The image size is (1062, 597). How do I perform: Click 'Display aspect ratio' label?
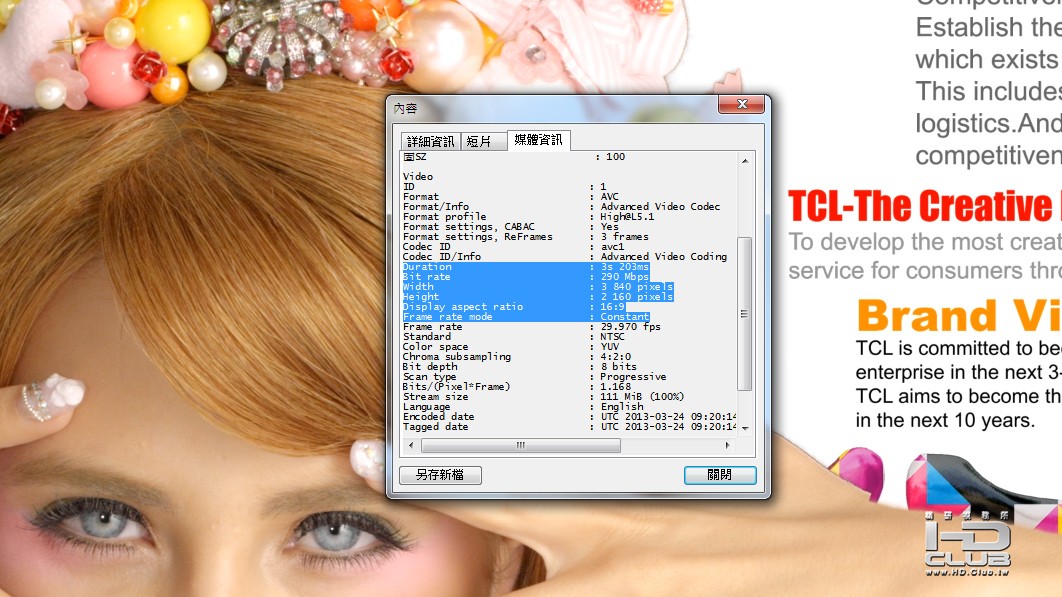pyautogui.click(x=463, y=307)
